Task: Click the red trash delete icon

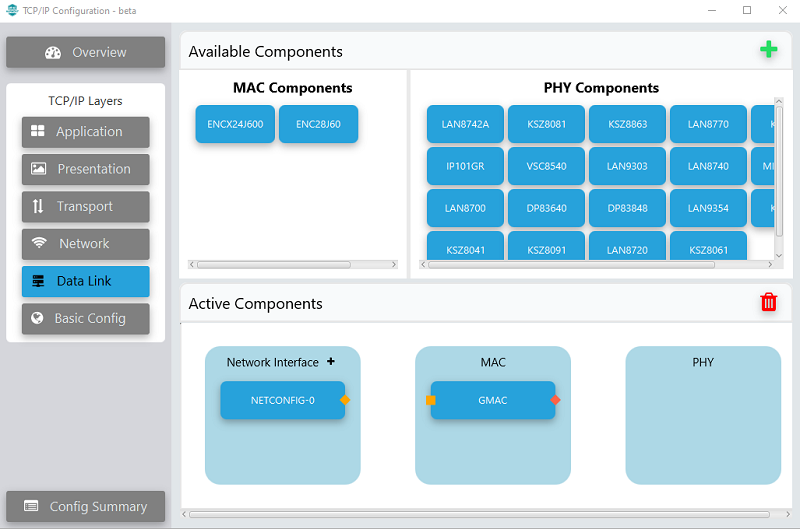Action: click(x=768, y=302)
